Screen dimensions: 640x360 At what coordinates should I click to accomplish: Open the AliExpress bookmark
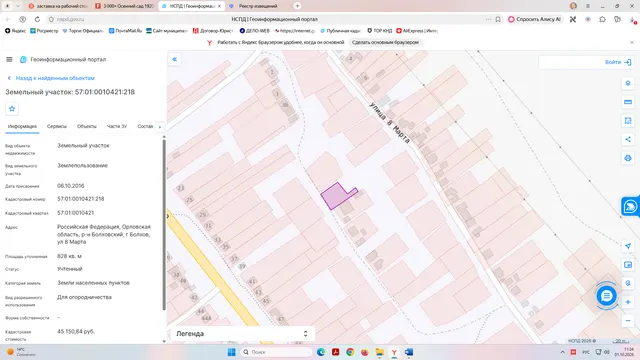(x=417, y=31)
